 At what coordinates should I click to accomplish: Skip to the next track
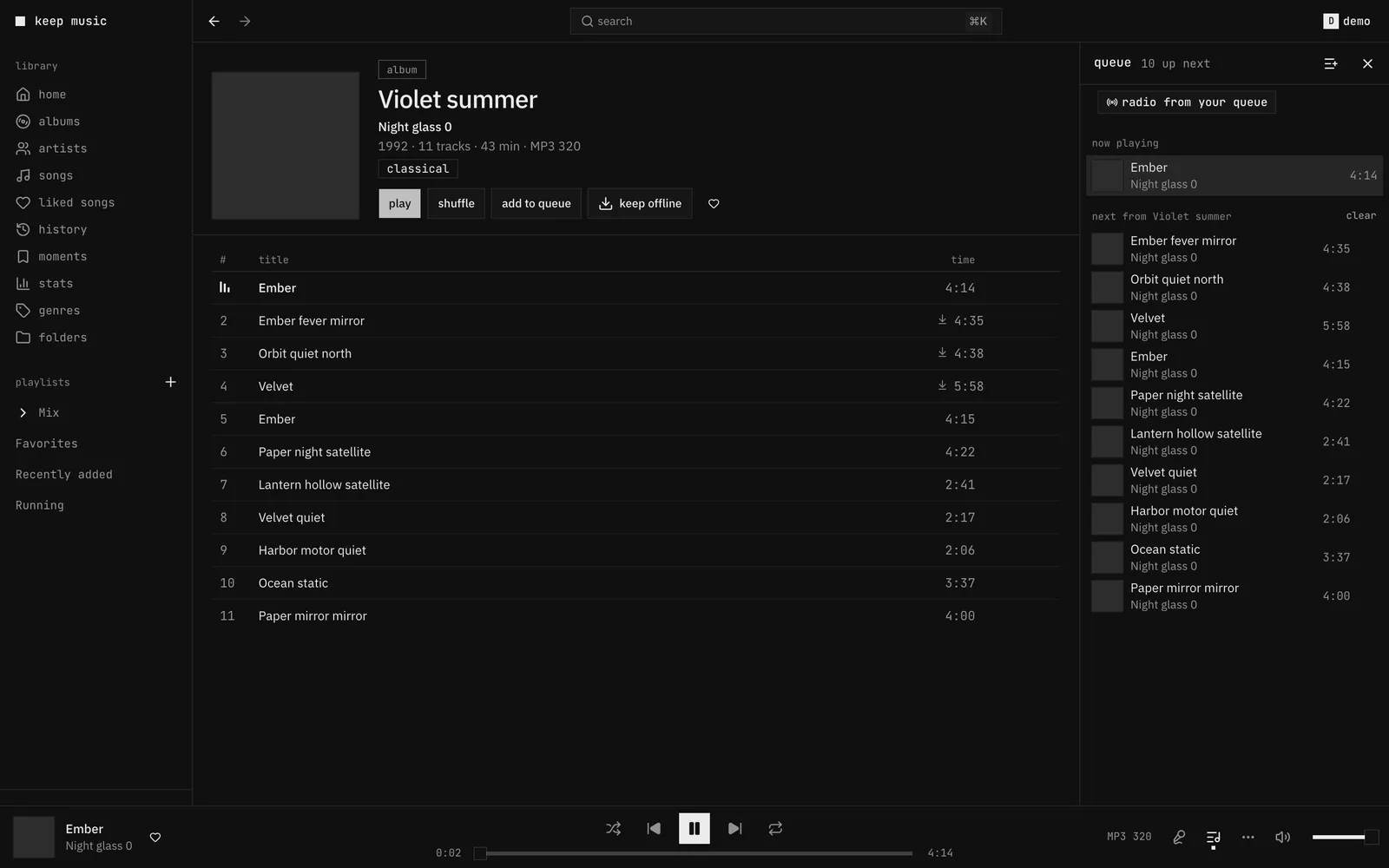(x=734, y=828)
